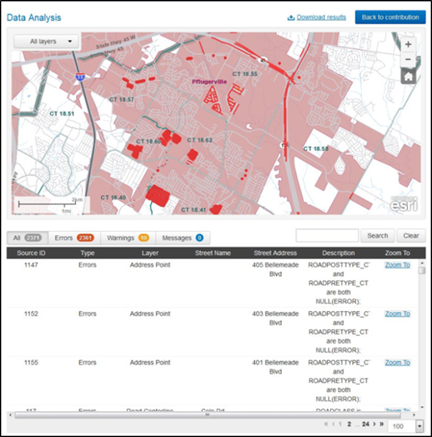This screenshot has width=432, height=437.
Task: Open the All layers dropdown
Action: 46,42
